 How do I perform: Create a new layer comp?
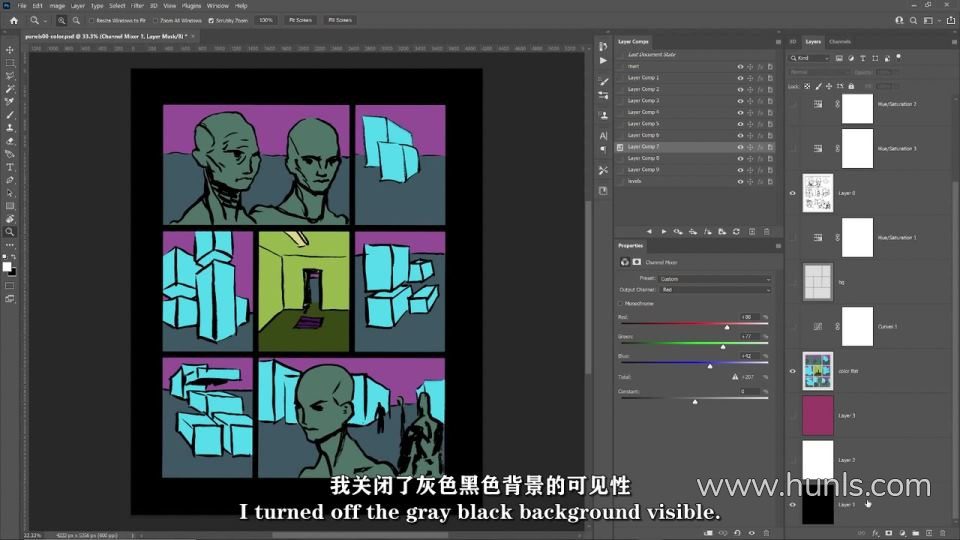point(752,232)
